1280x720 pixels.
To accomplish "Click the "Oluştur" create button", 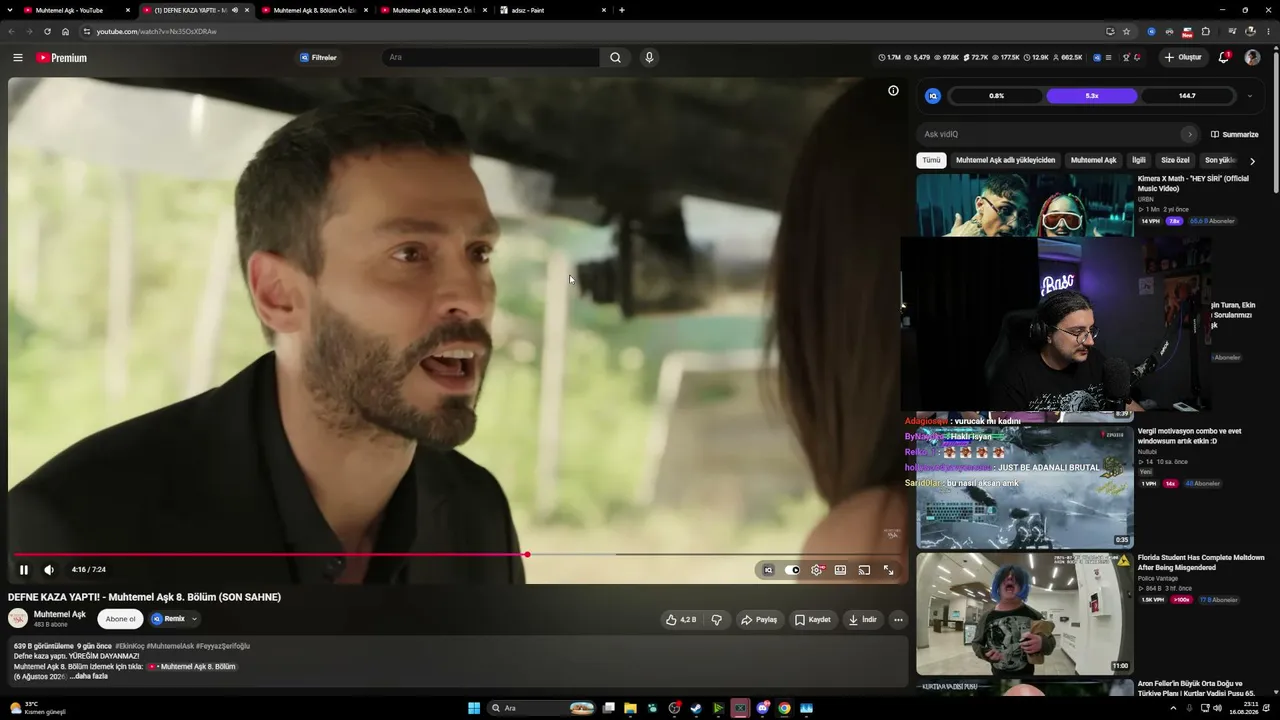I will (1183, 58).
